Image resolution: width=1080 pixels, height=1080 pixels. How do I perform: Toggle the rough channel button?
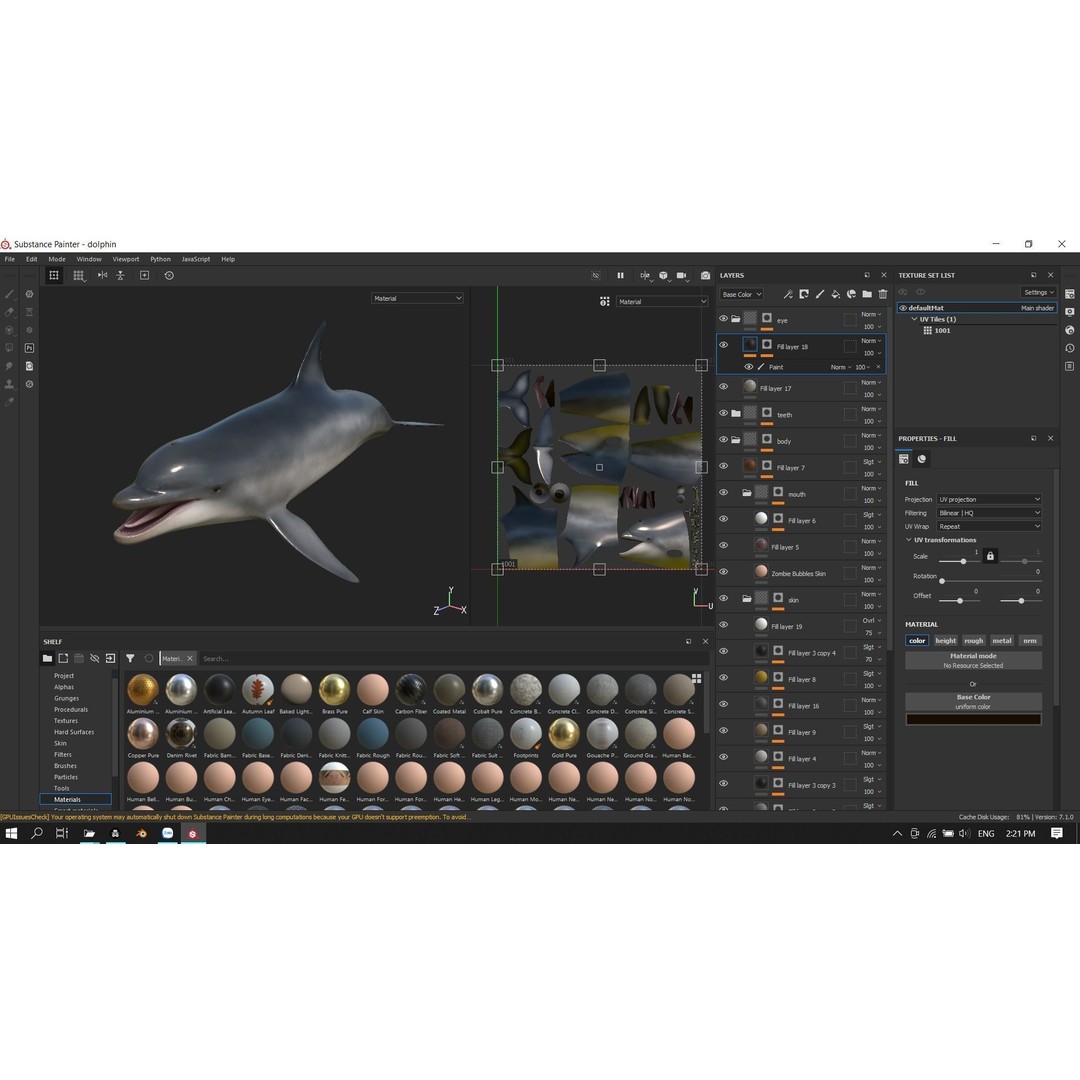(974, 641)
